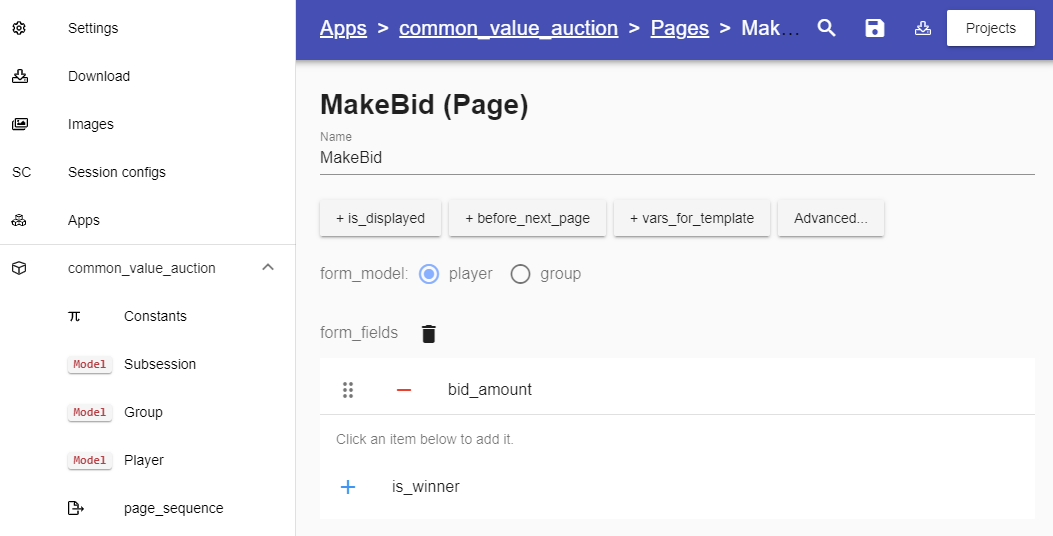Click the + vars_for_template button
Screen dimensions: 1053x536
(x=692, y=218)
